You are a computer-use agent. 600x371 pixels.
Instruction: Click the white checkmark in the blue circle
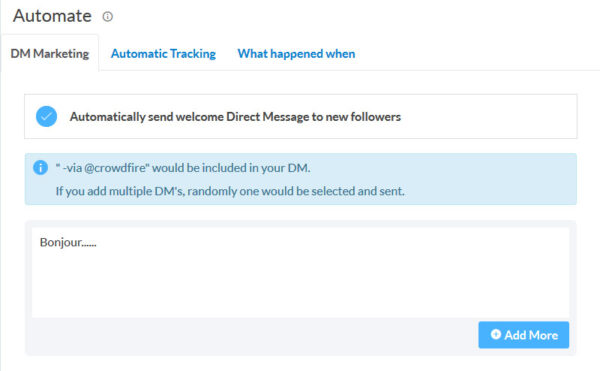(x=46, y=116)
